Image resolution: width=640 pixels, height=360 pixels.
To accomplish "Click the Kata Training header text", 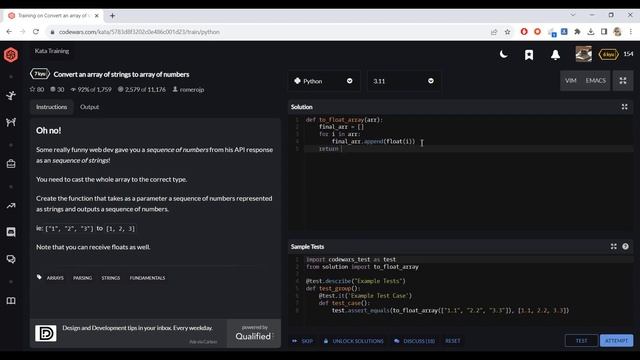I will (x=52, y=51).
